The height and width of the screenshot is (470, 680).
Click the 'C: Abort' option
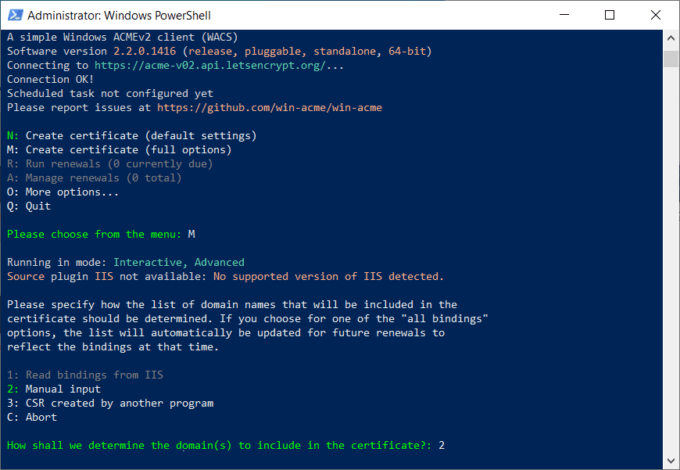click(32, 418)
